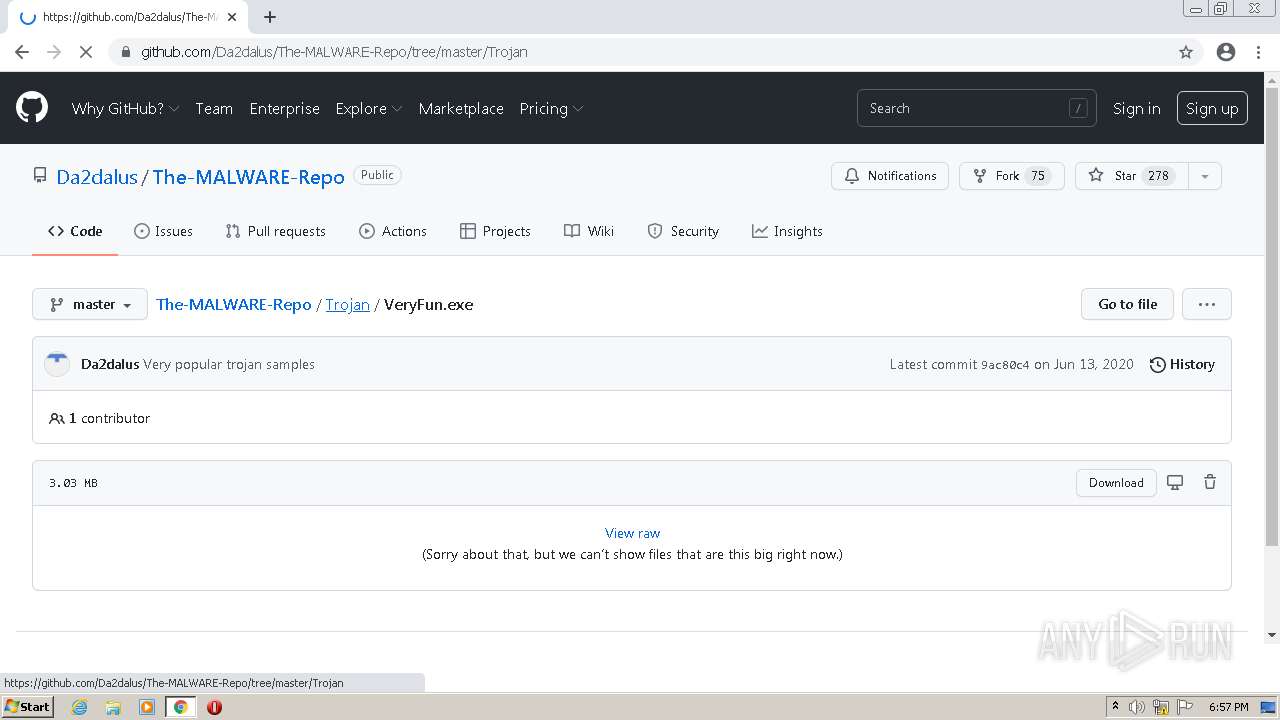Open The-MALWARE-Repo breadcrumb link

pos(234,304)
